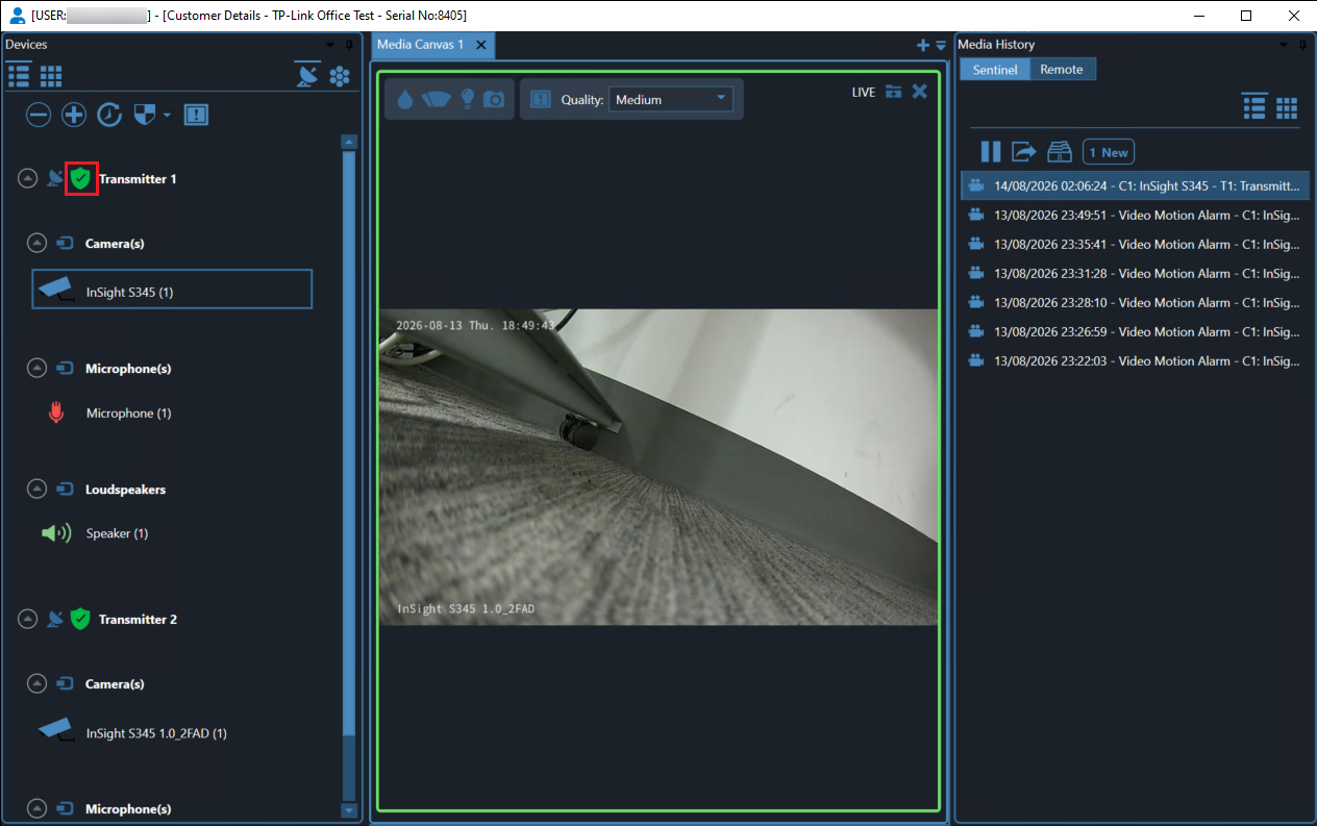The height and width of the screenshot is (826, 1317).
Task: Toggle the red Microphone (1) icon
Action: [56, 412]
